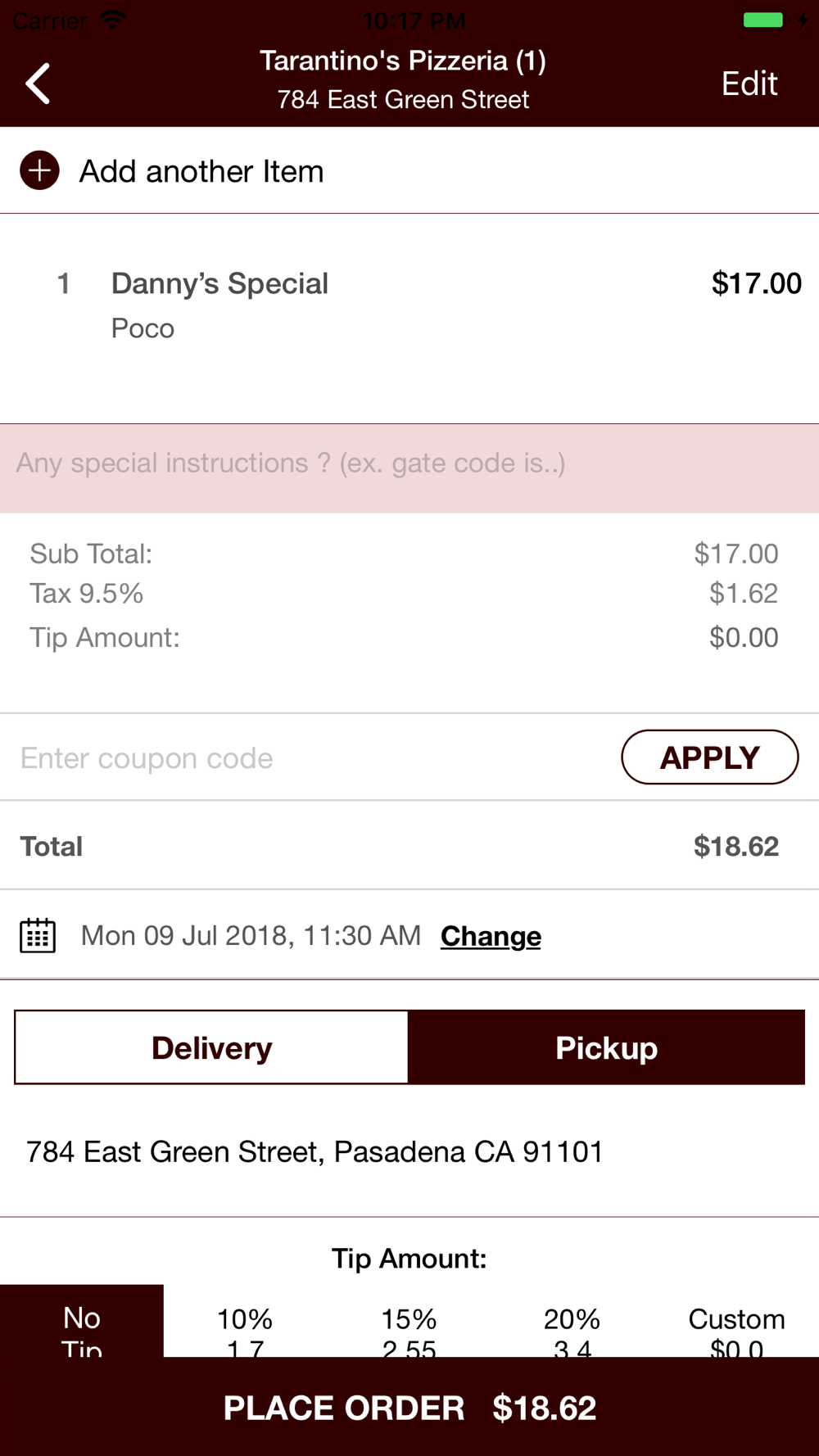Select the No Tip option

pos(82,1322)
